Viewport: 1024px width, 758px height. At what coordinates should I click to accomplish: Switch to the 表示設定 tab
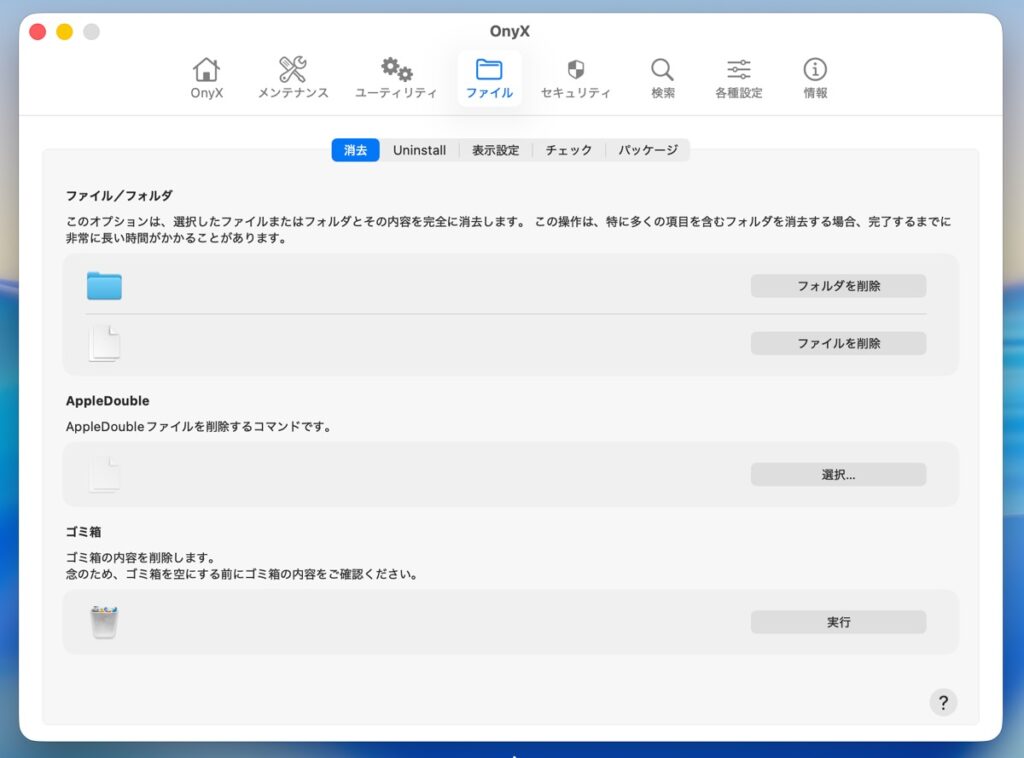pyautogui.click(x=495, y=150)
